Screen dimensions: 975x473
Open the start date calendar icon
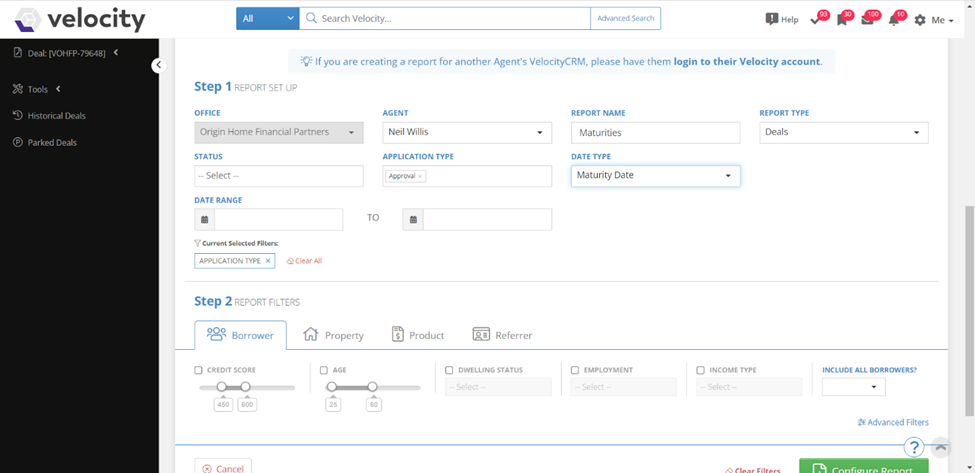coord(205,219)
